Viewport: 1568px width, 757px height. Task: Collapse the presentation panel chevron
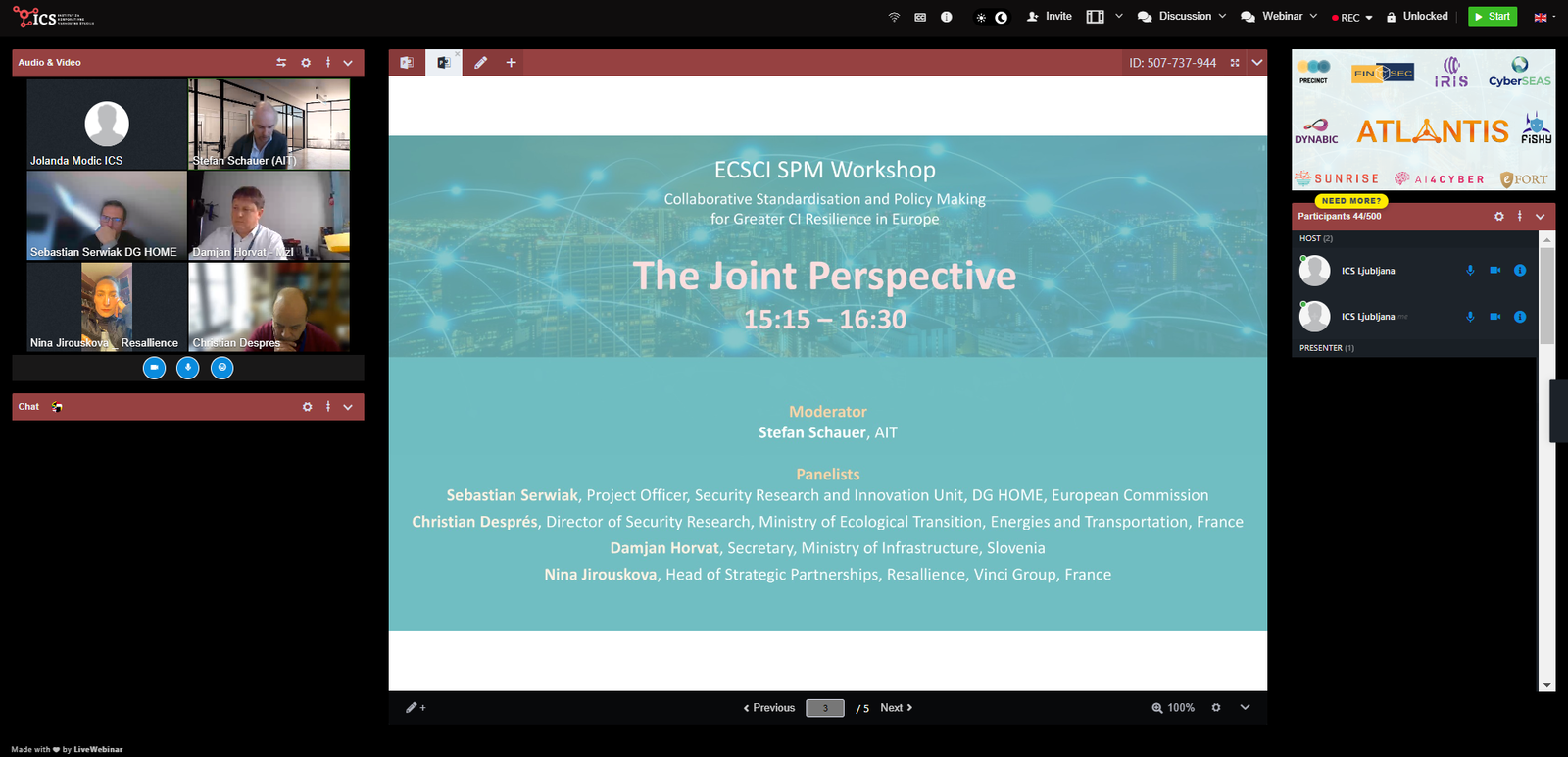click(x=1257, y=63)
